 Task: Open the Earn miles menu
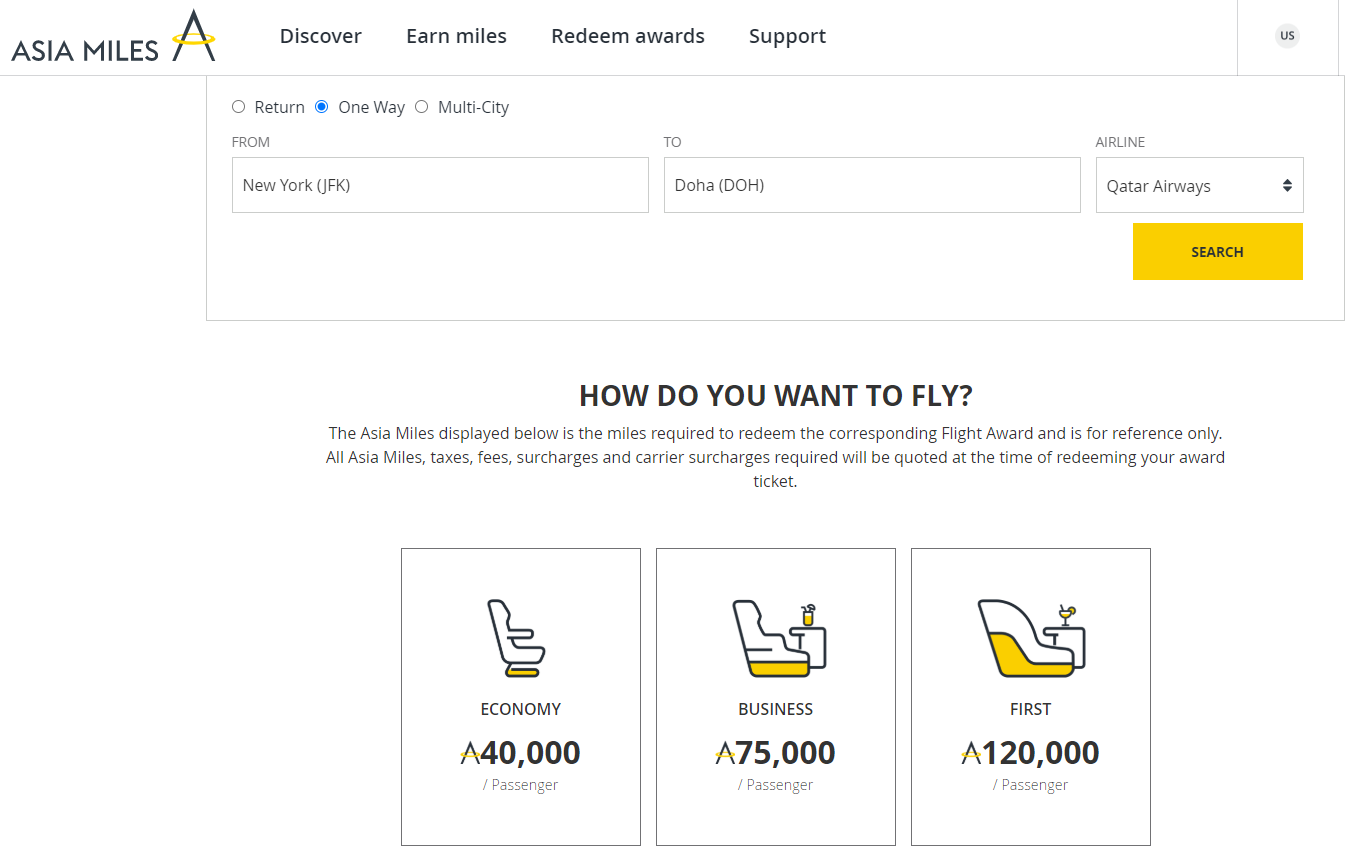pyautogui.click(x=456, y=36)
